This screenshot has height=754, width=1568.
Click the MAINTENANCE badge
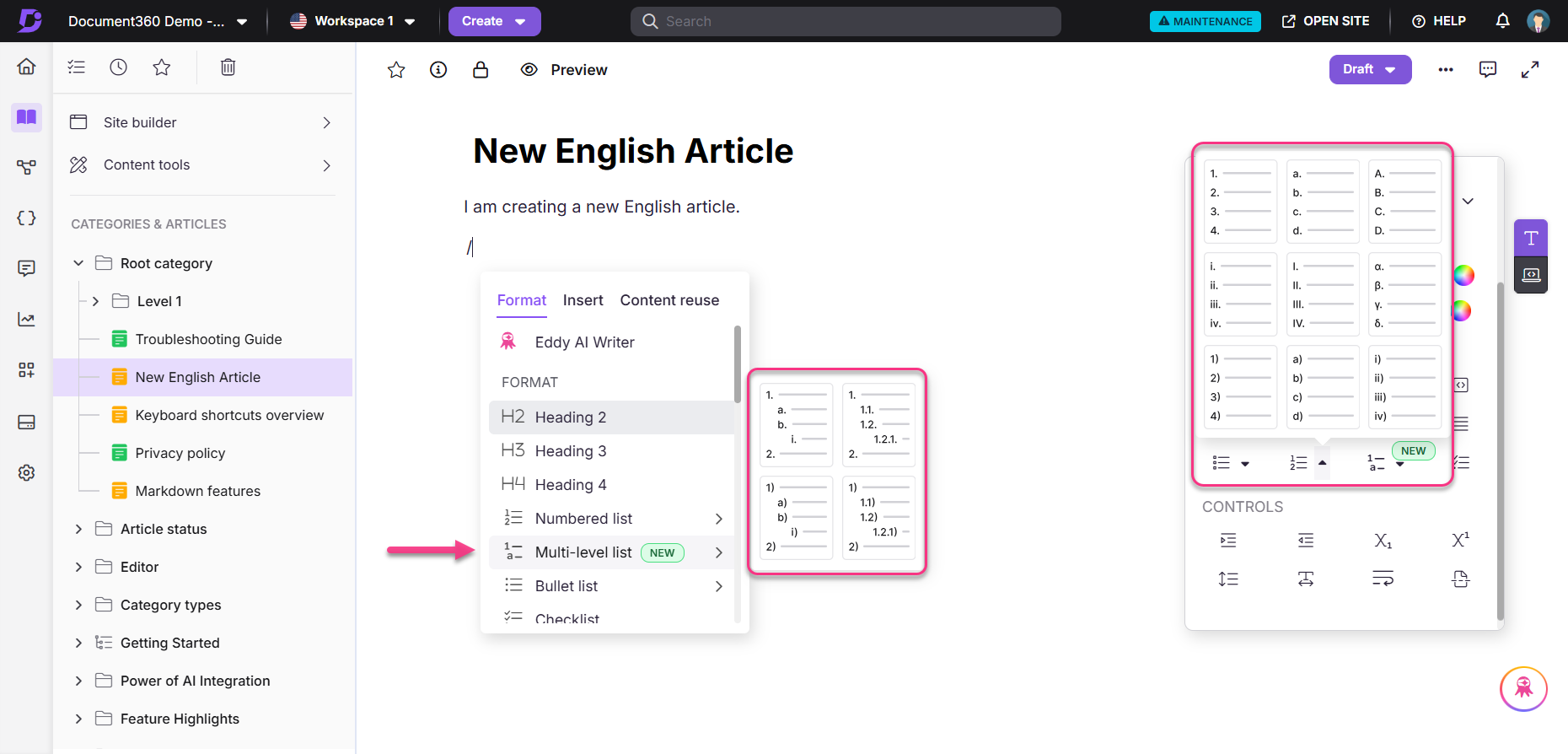1205,21
